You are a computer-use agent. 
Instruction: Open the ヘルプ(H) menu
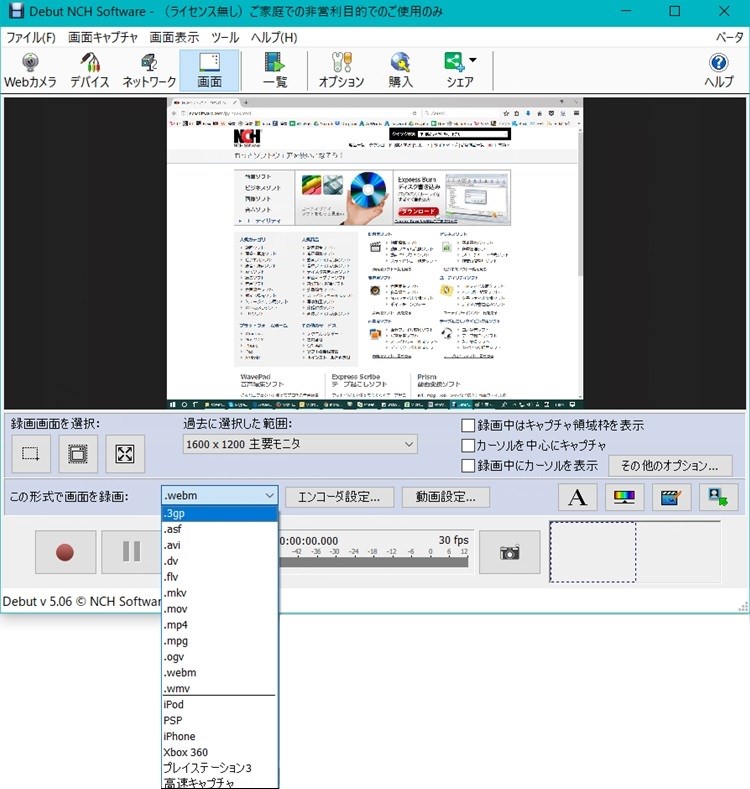point(274,38)
